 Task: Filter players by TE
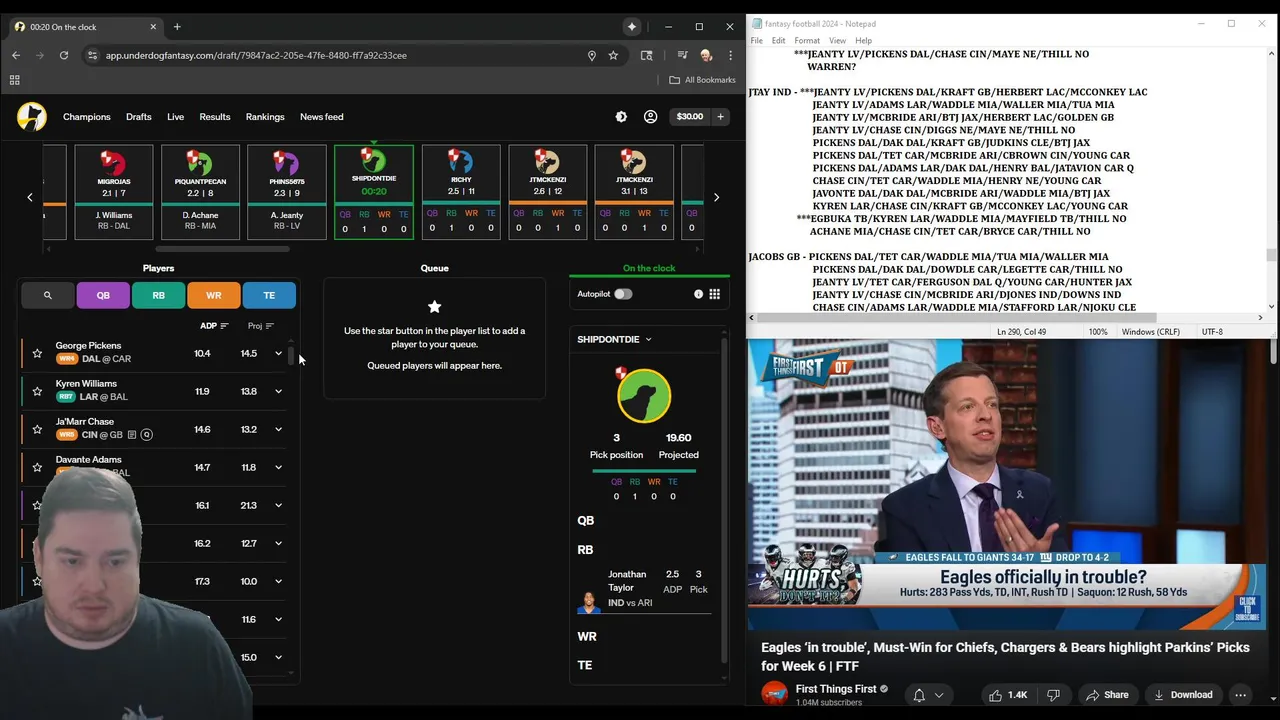pos(269,295)
